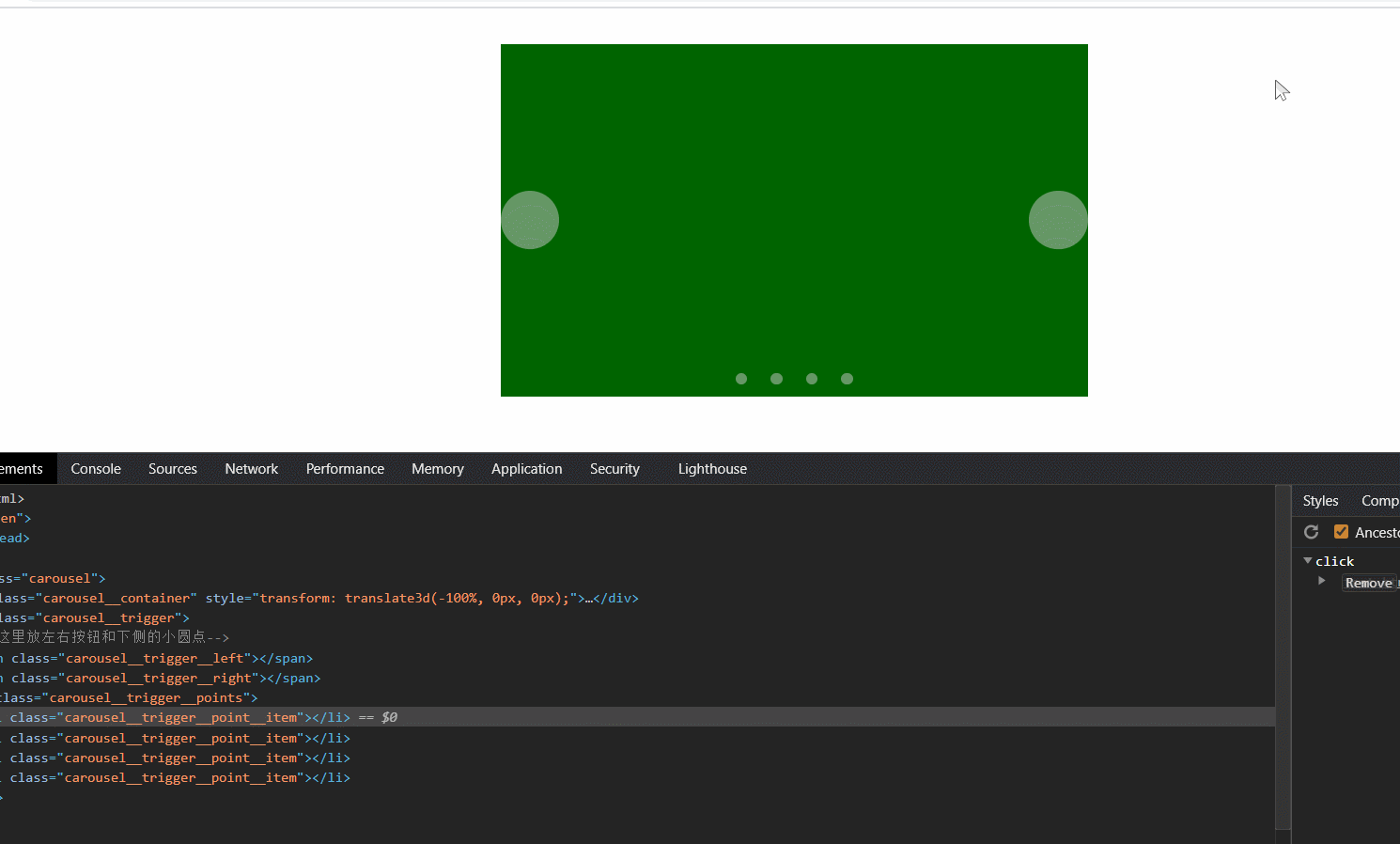1400x844 pixels.
Task: Click the Remove listener button
Action: [x=1368, y=583]
